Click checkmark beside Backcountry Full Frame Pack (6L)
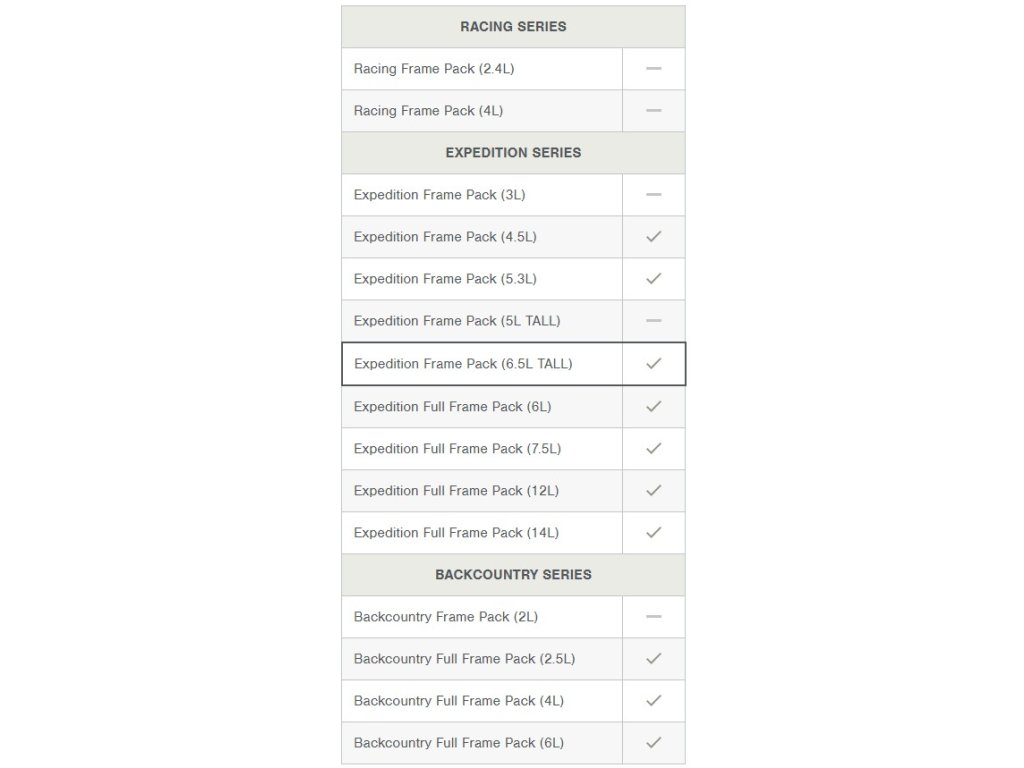 (x=654, y=743)
